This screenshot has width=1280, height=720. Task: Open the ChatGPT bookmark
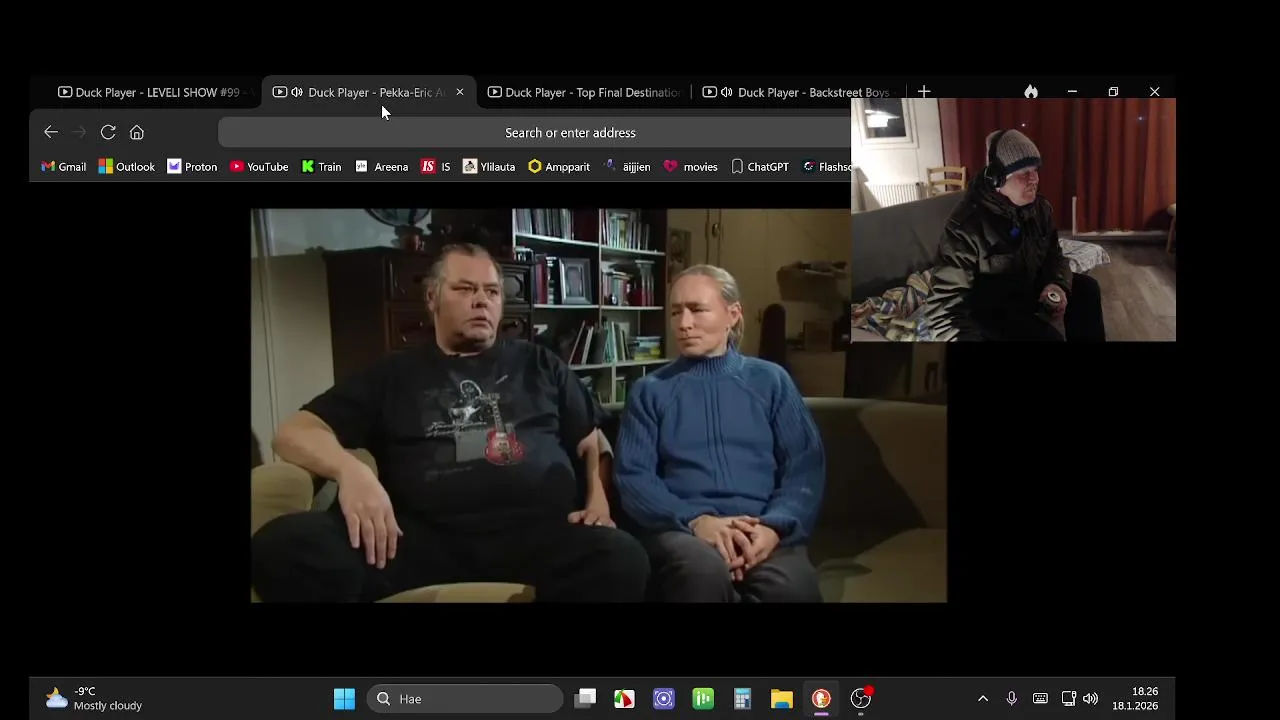pos(760,167)
